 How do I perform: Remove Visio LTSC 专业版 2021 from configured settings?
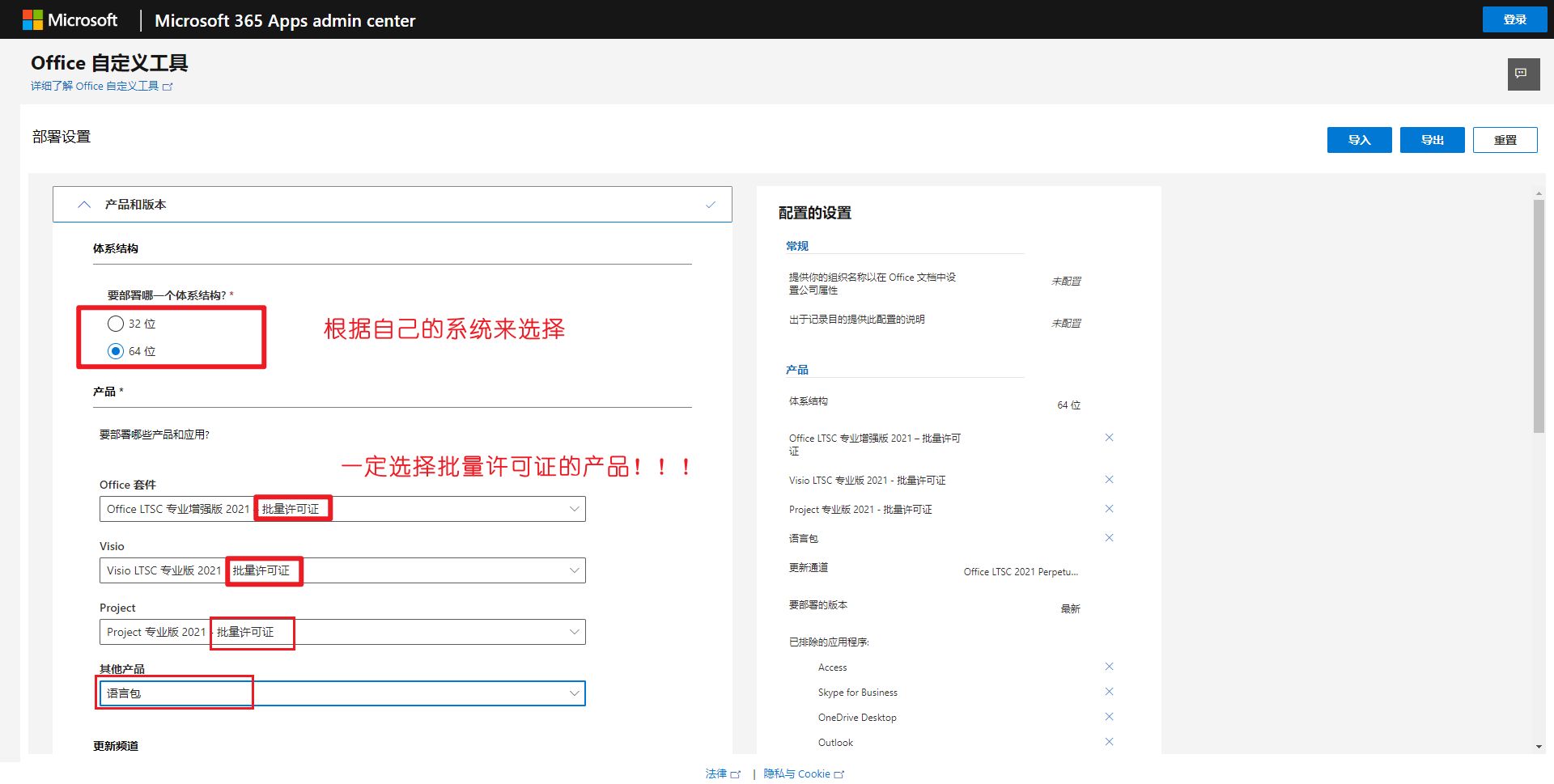click(x=1109, y=480)
